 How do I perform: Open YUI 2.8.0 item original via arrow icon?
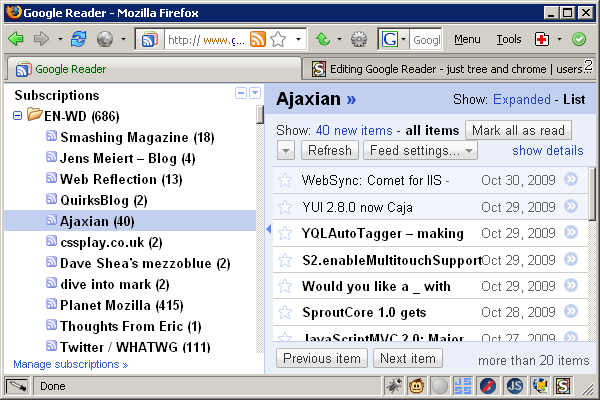click(x=571, y=206)
